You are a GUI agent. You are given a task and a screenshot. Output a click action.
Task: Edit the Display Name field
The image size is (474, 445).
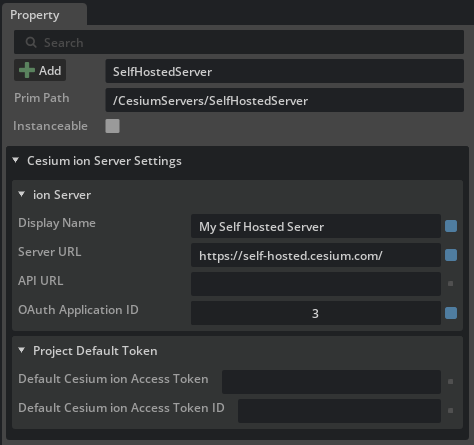316,226
